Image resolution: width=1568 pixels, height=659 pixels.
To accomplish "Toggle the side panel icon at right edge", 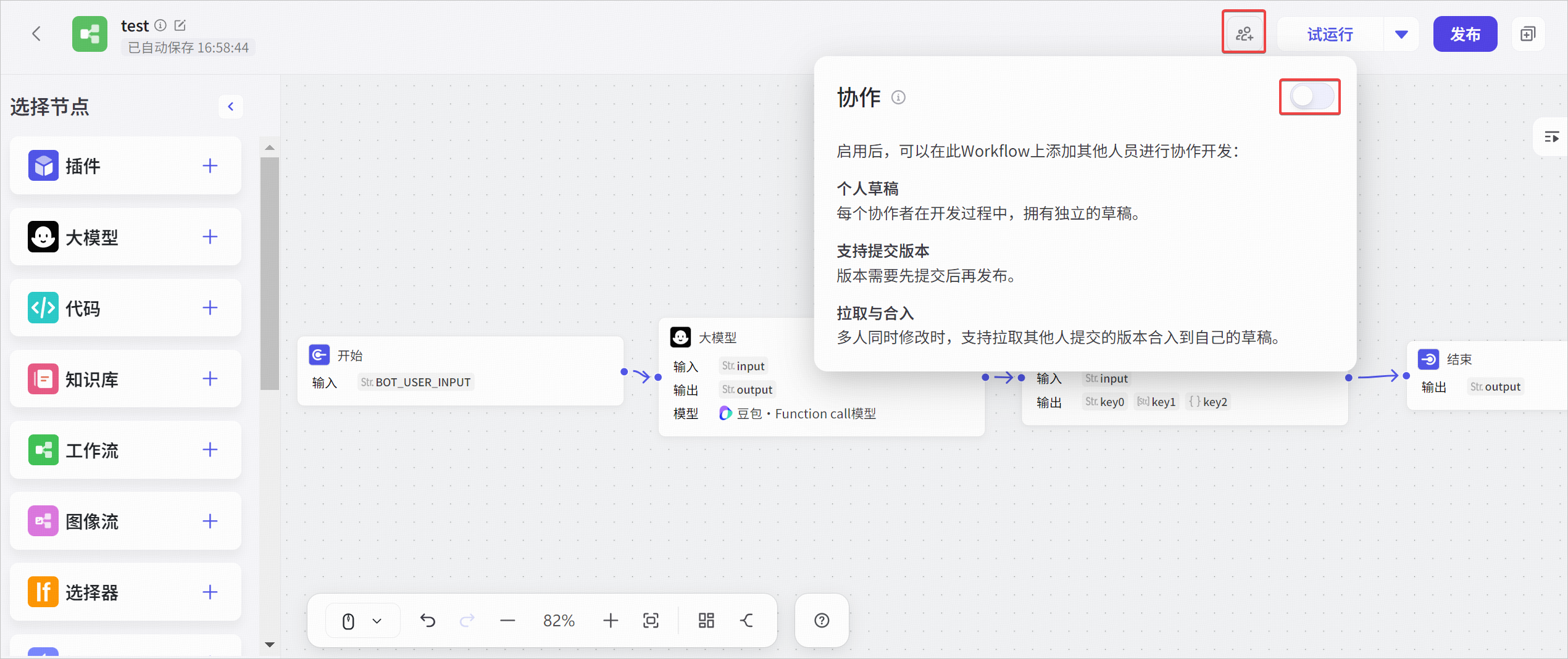I will click(1551, 137).
